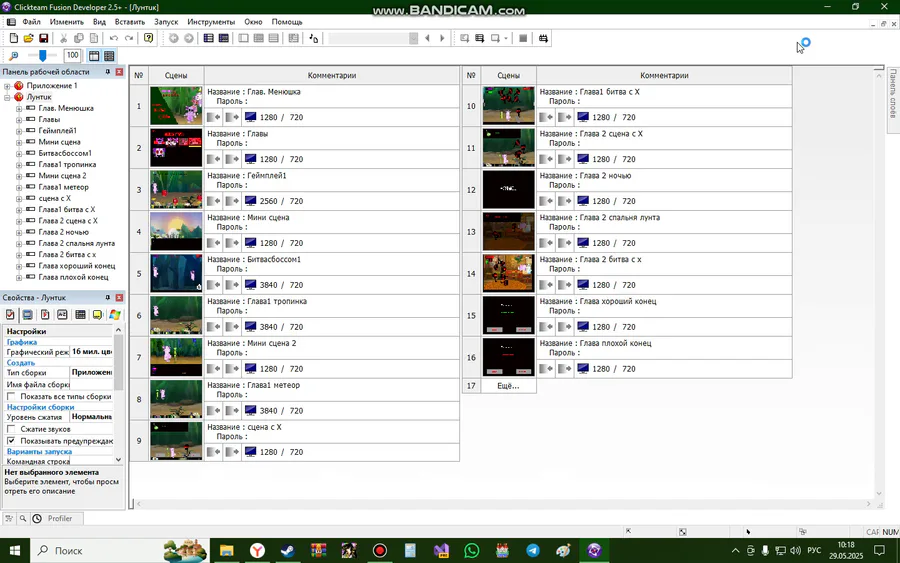
Task: Select Глава хороший конец in workspace tree
Action: click(76, 266)
